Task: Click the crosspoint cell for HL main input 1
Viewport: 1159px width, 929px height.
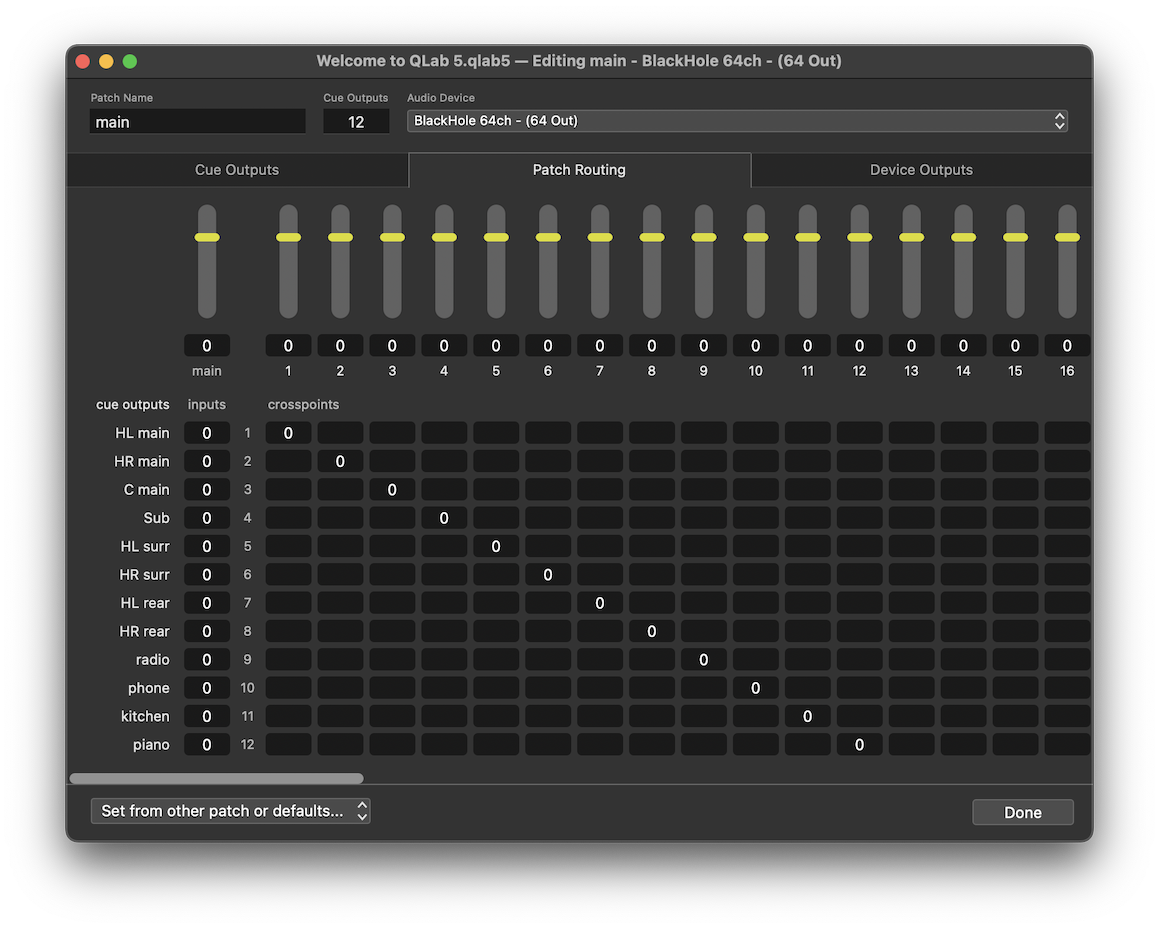Action: pyautogui.click(x=288, y=432)
